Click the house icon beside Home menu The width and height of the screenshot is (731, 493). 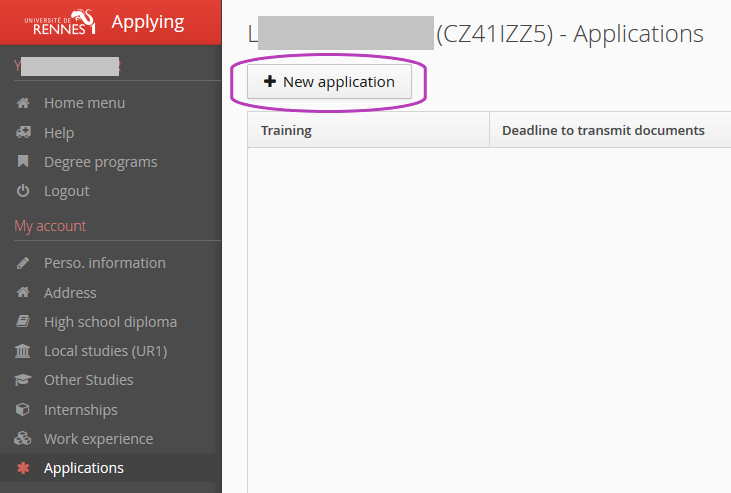click(23, 103)
